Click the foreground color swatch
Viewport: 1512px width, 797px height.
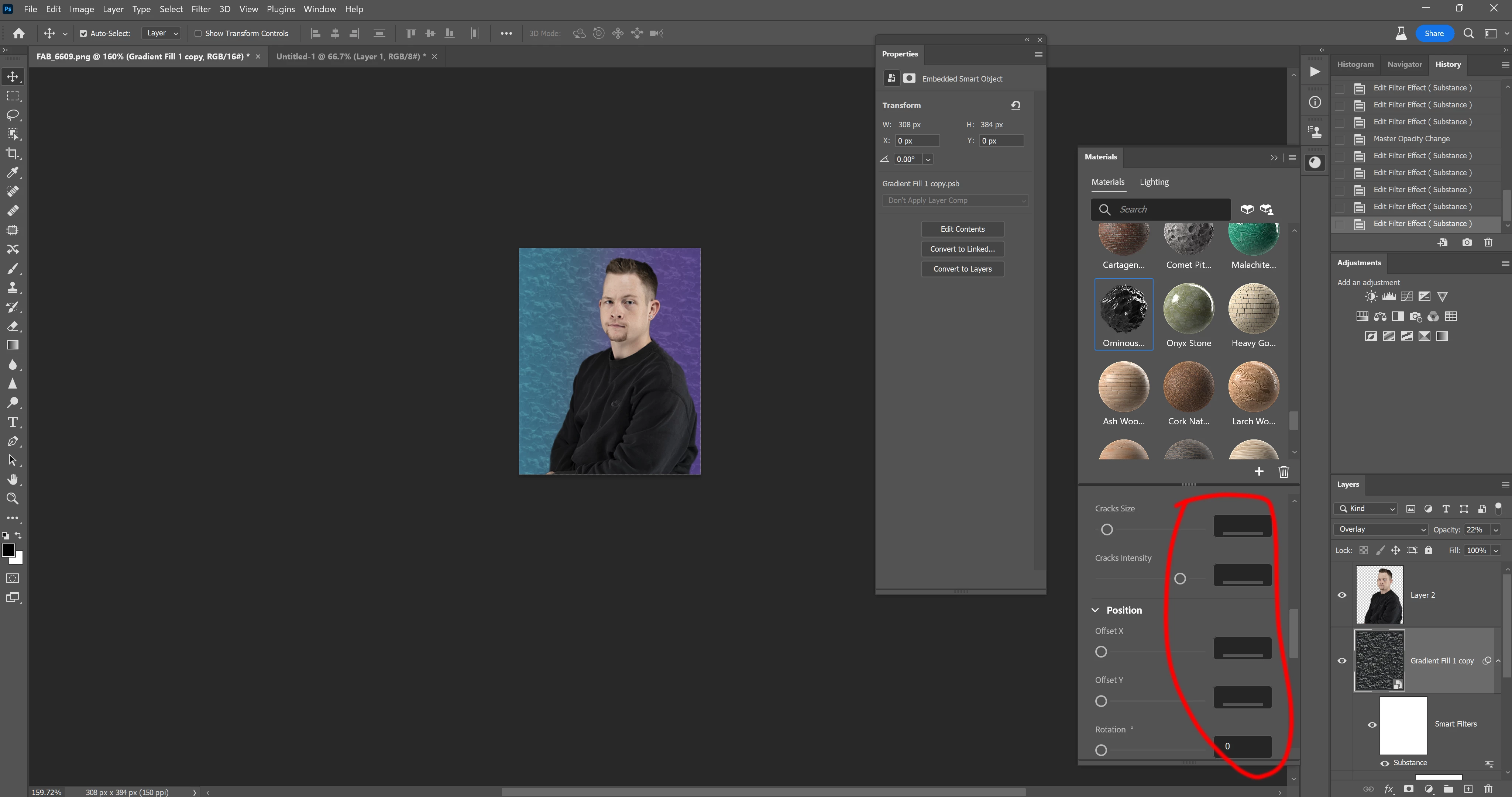pos(8,550)
